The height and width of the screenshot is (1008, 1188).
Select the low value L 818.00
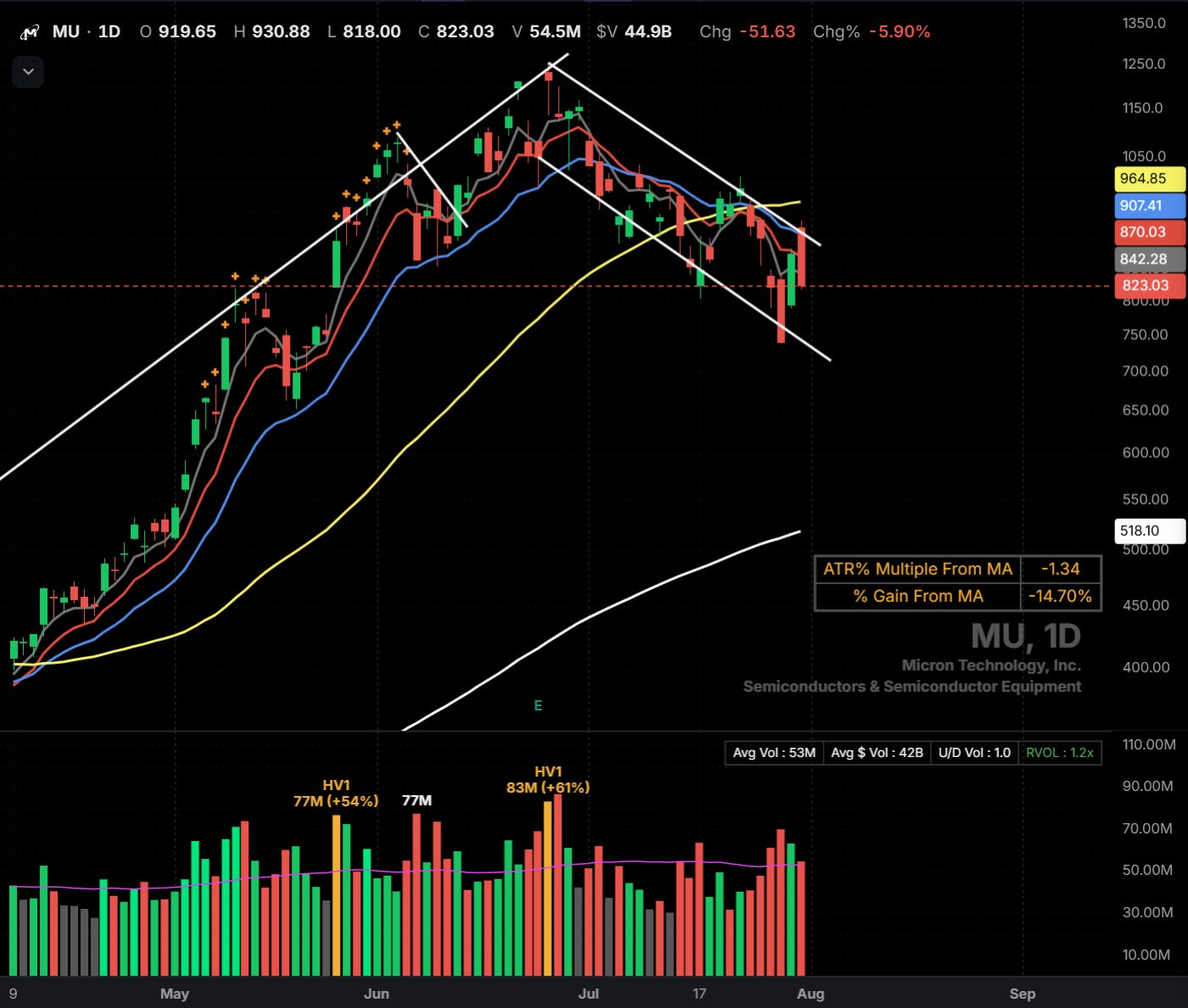(364, 32)
